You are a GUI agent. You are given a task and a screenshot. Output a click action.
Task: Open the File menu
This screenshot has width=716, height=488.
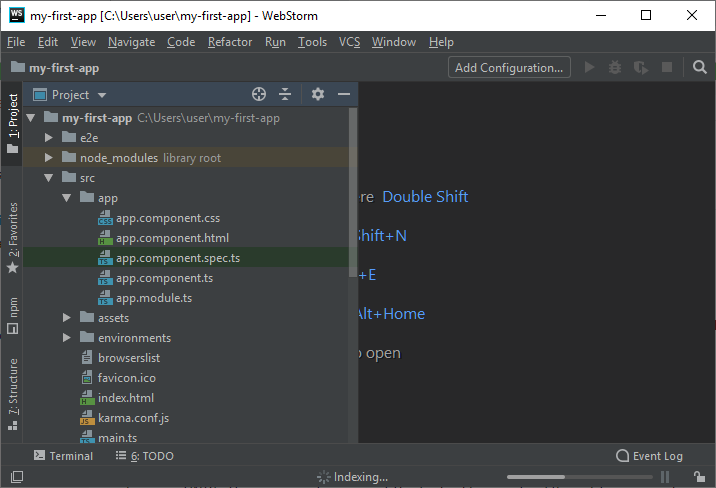coord(16,42)
